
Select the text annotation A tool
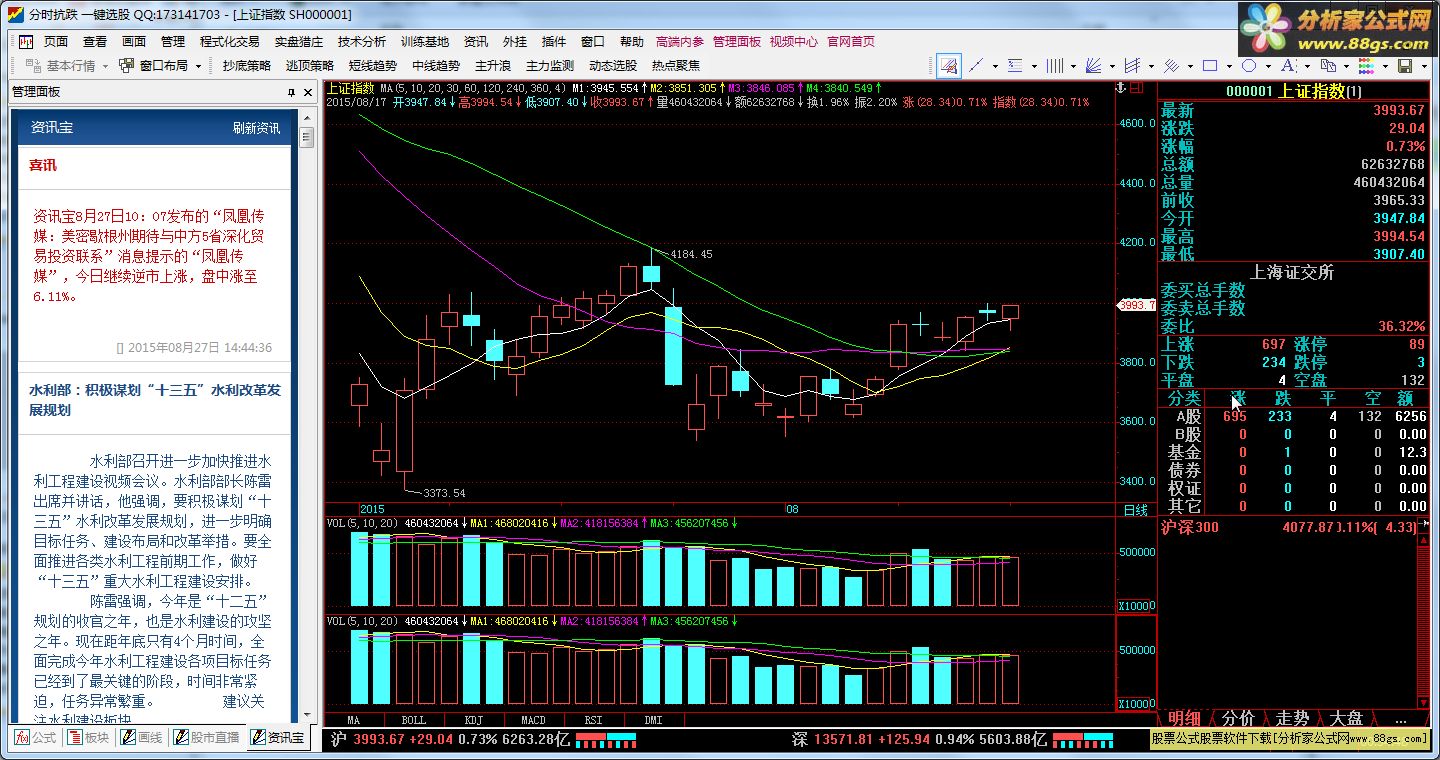[1287, 66]
